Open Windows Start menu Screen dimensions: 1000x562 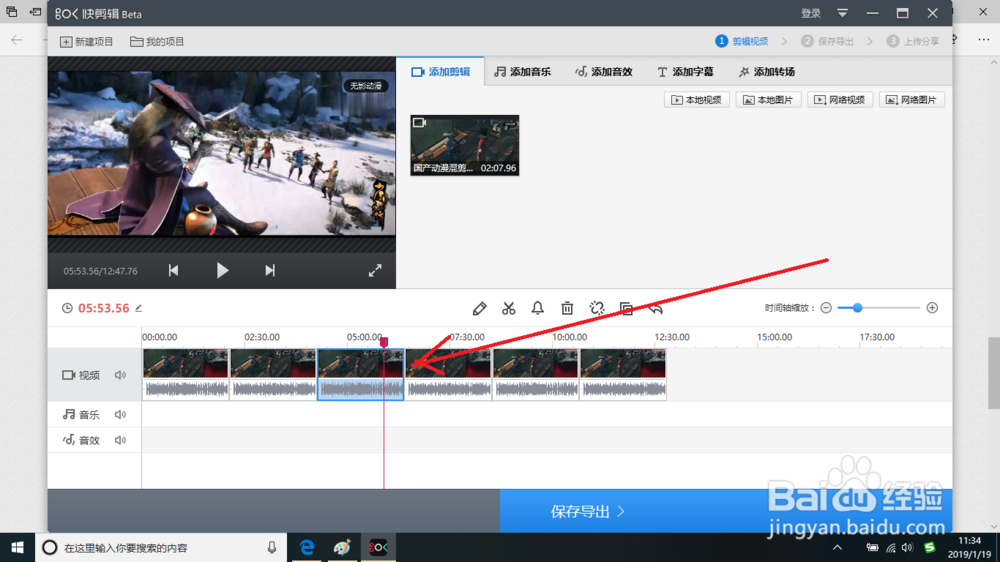point(17,547)
